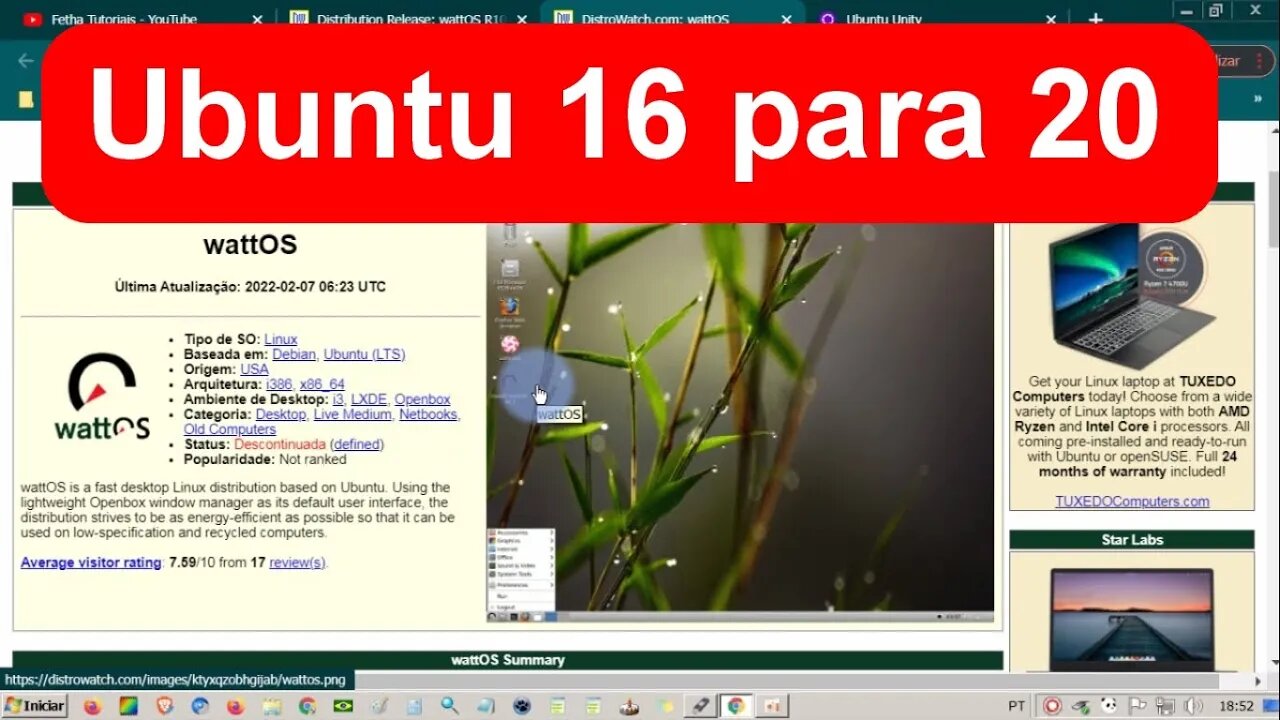
Task: Open a new browser tab
Action: (x=1095, y=19)
